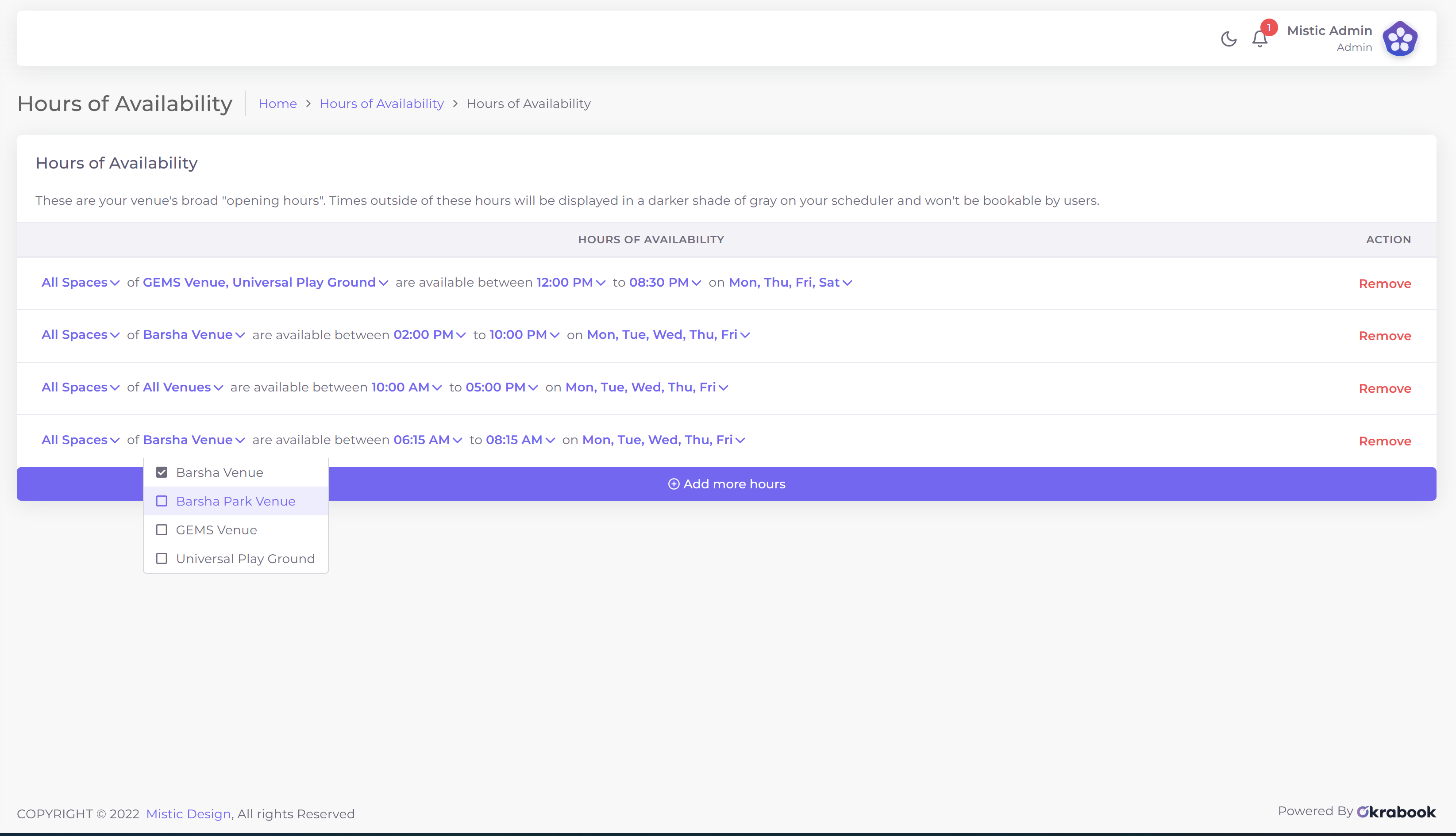The width and height of the screenshot is (1456, 836).
Task: Open the Mon, Thu, Fri, Sat days dropdown
Action: tap(790, 283)
